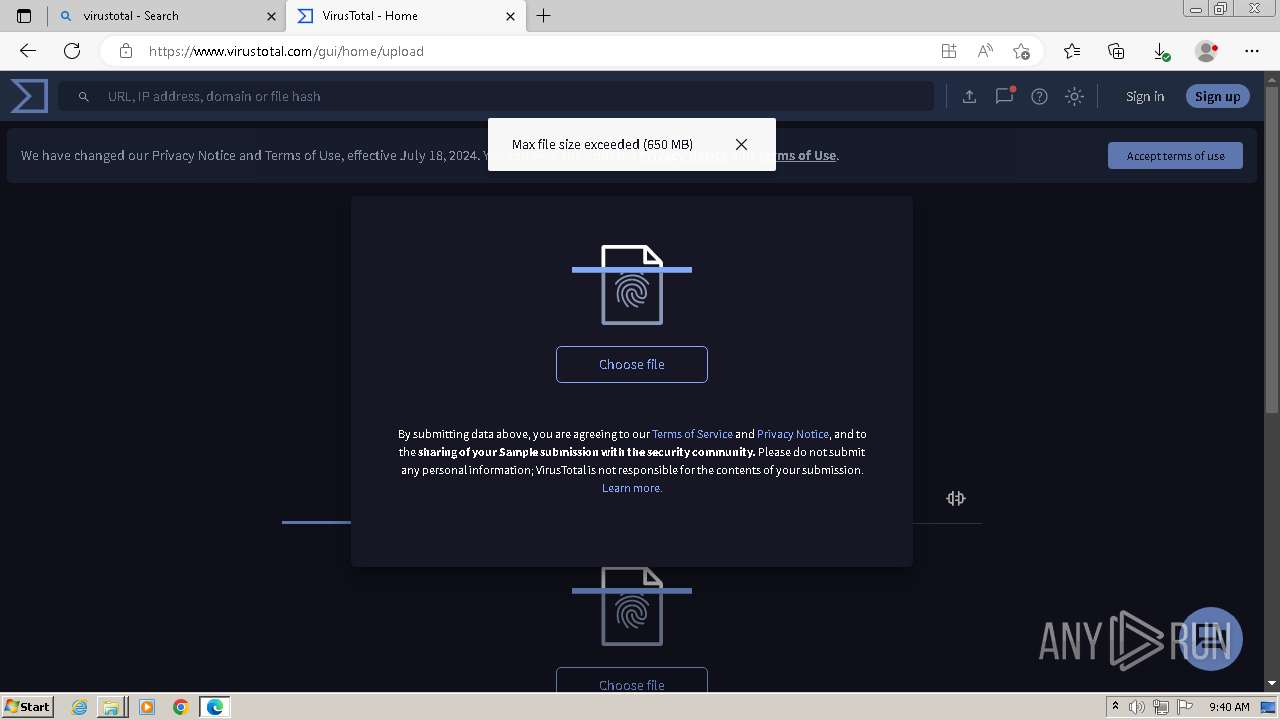Click the Sign up button

pyautogui.click(x=1217, y=96)
